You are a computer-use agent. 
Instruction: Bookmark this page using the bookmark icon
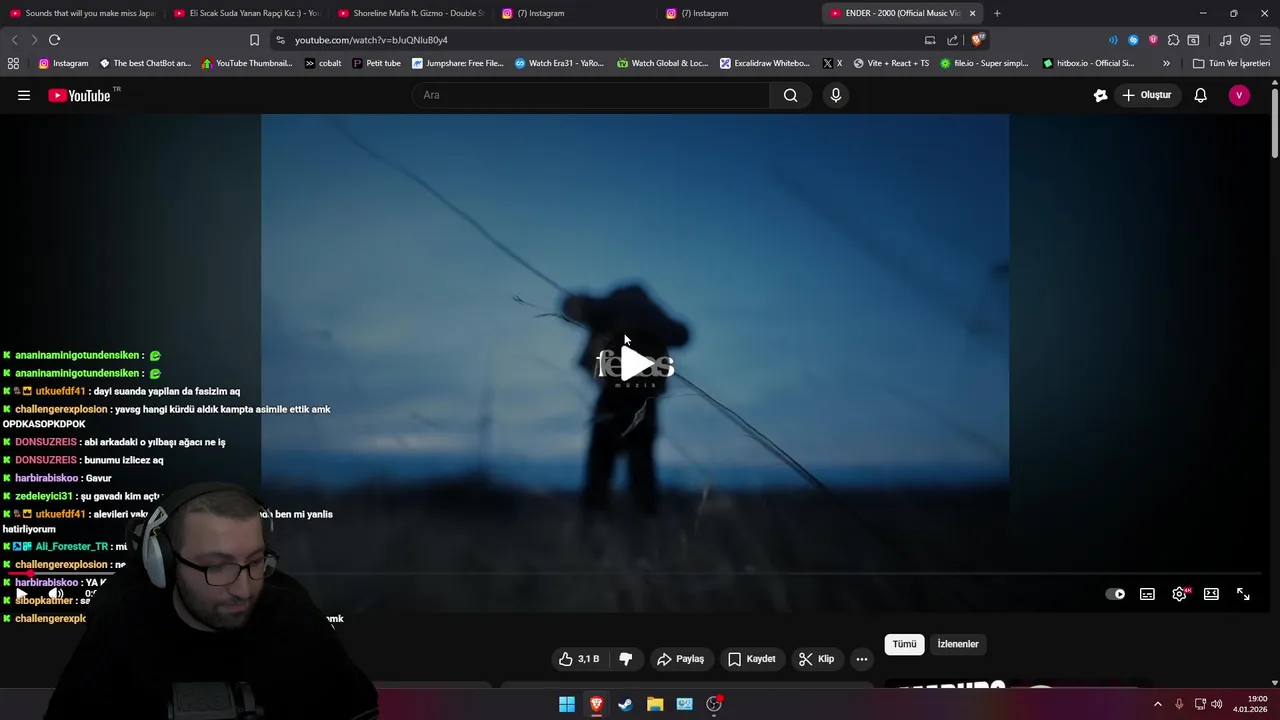[x=254, y=40]
